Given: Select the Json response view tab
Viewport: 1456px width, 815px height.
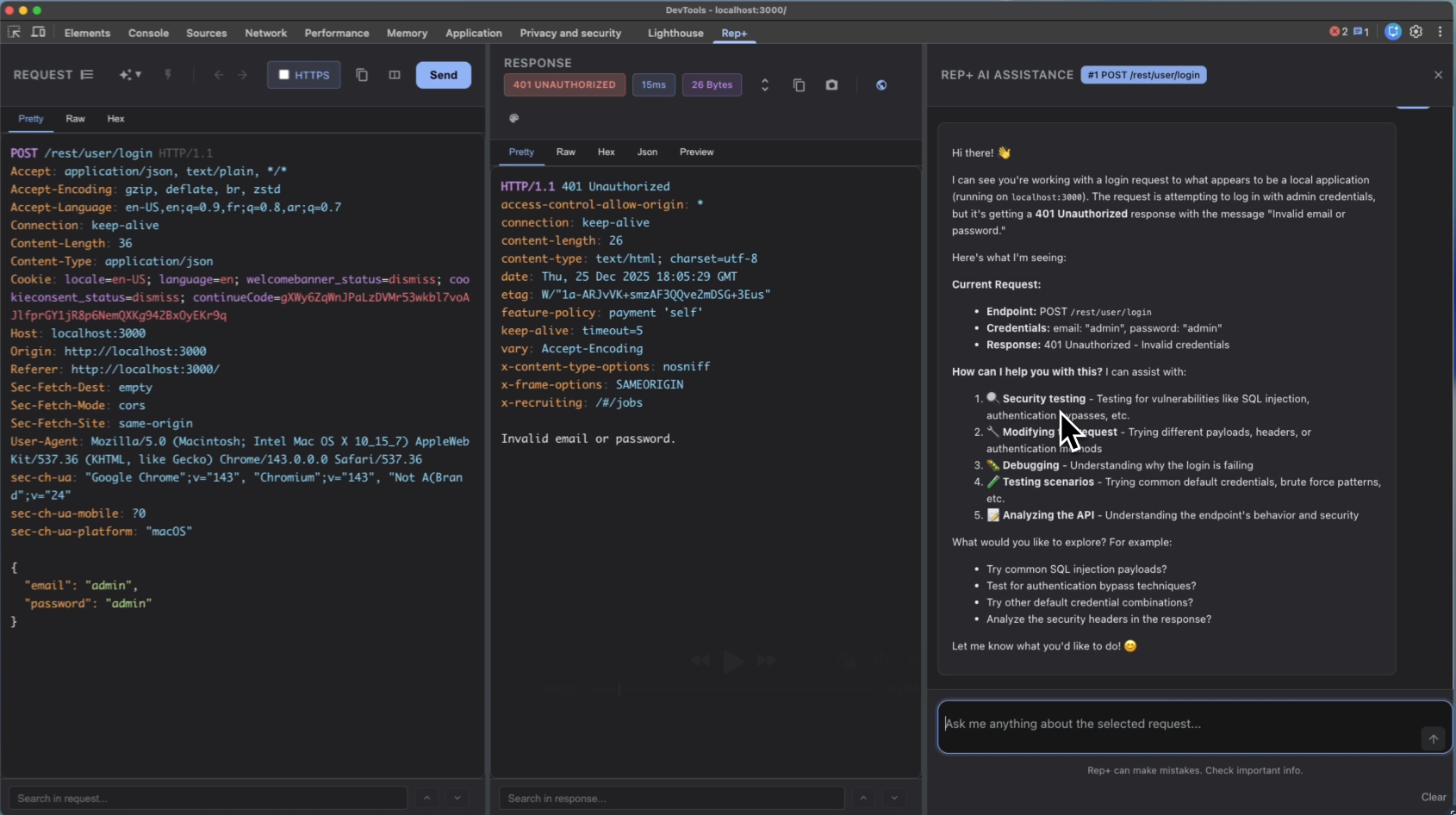Looking at the screenshot, I should tap(647, 152).
